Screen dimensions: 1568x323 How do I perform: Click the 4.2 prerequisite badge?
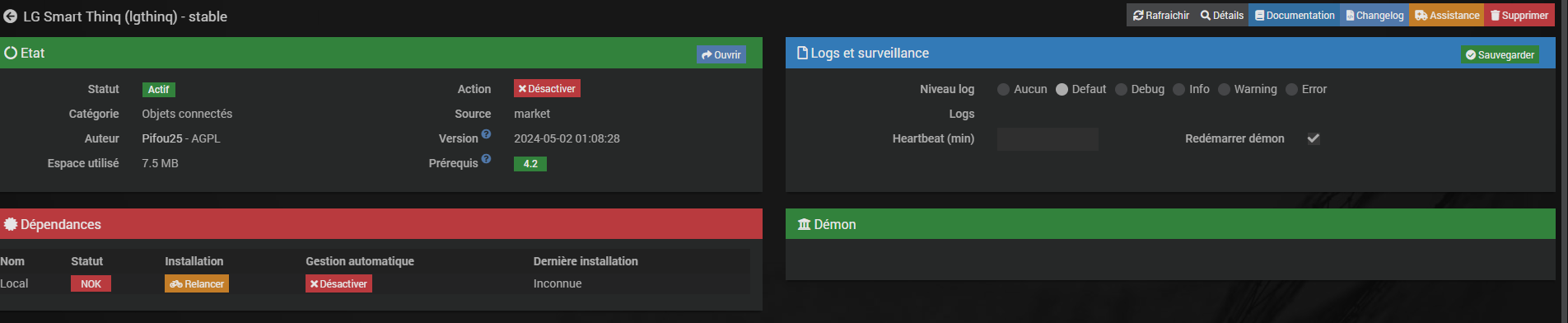click(530, 164)
